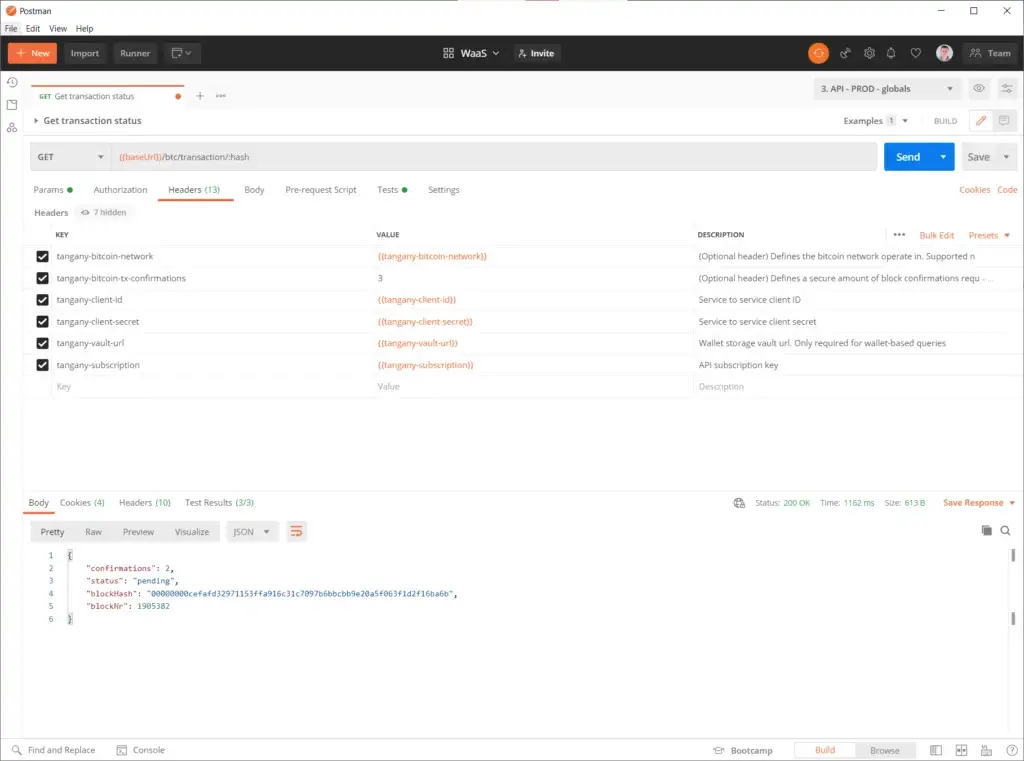Open History sidebar icon
This screenshot has height=761, width=1024.
pyautogui.click(x=12, y=82)
